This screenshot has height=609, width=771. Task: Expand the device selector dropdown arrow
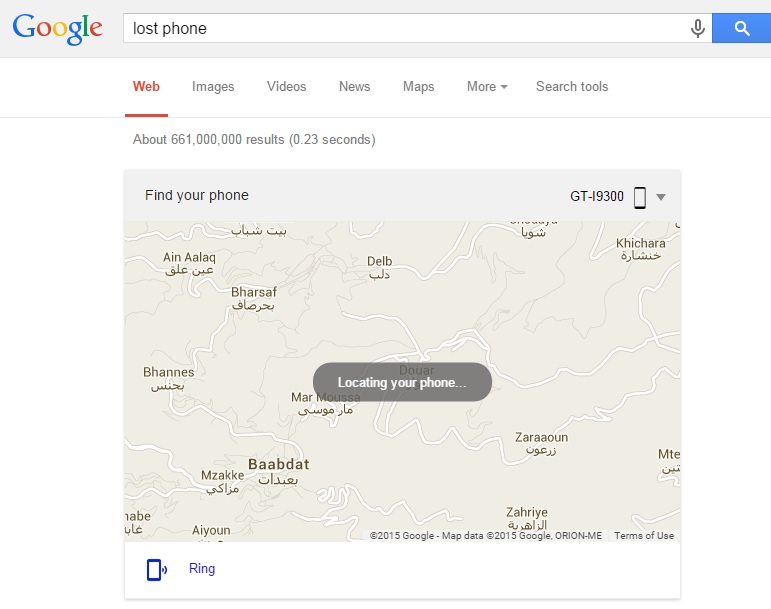point(661,198)
